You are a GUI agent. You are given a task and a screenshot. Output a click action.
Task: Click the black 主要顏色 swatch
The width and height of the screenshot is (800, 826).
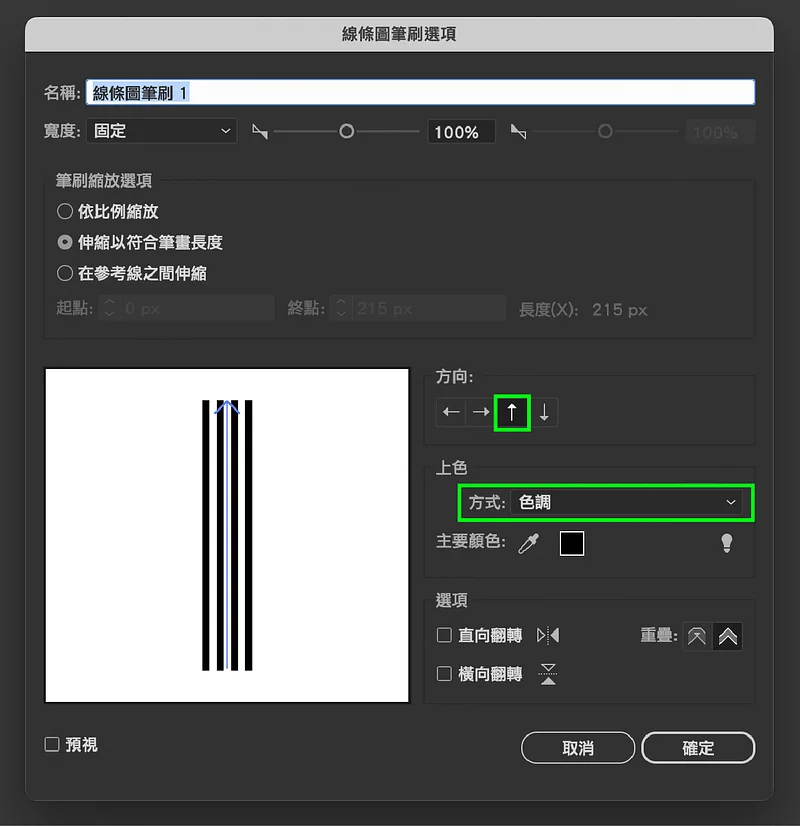[572, 544]
